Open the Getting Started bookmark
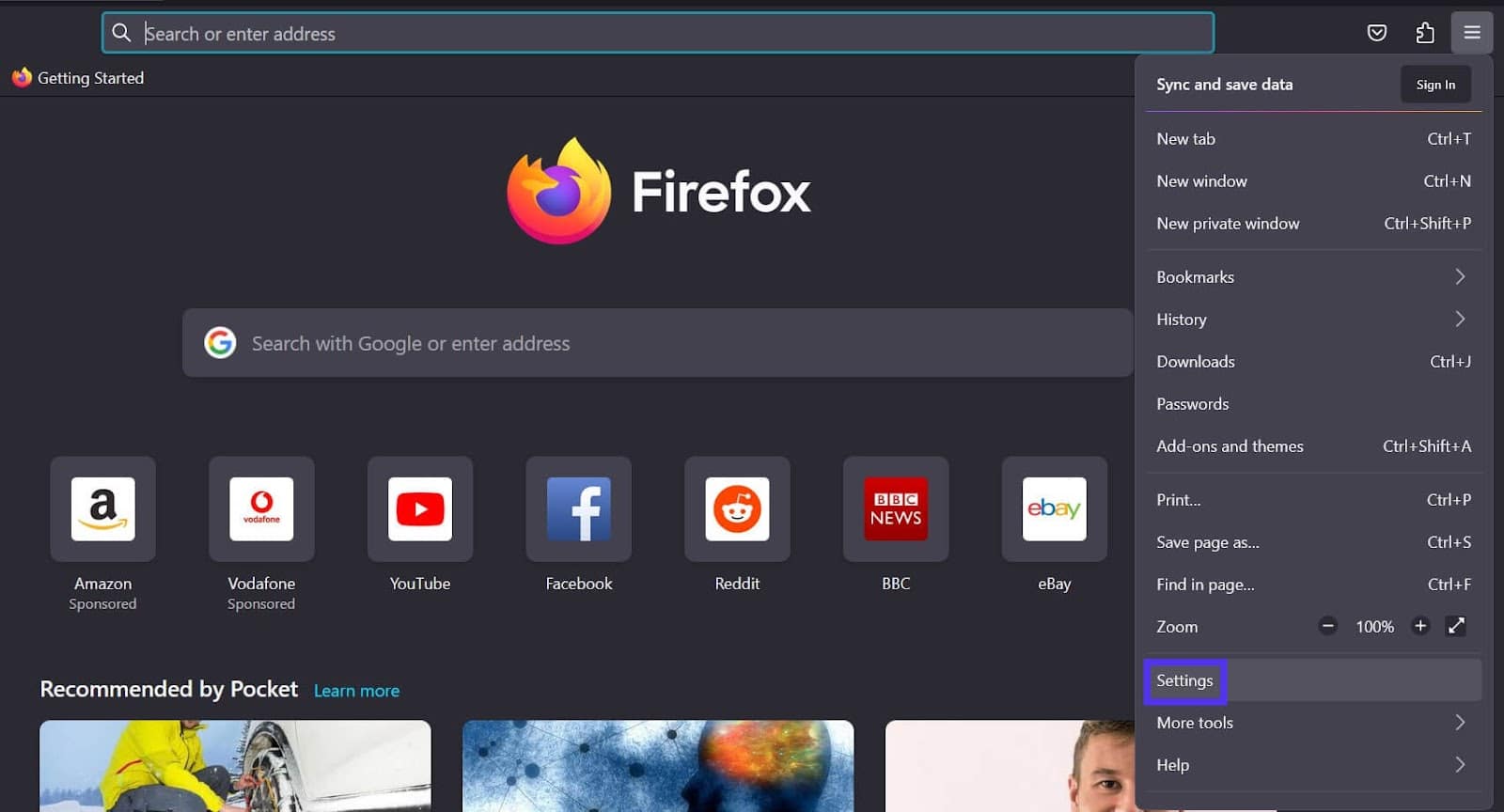 coord(78,78)
